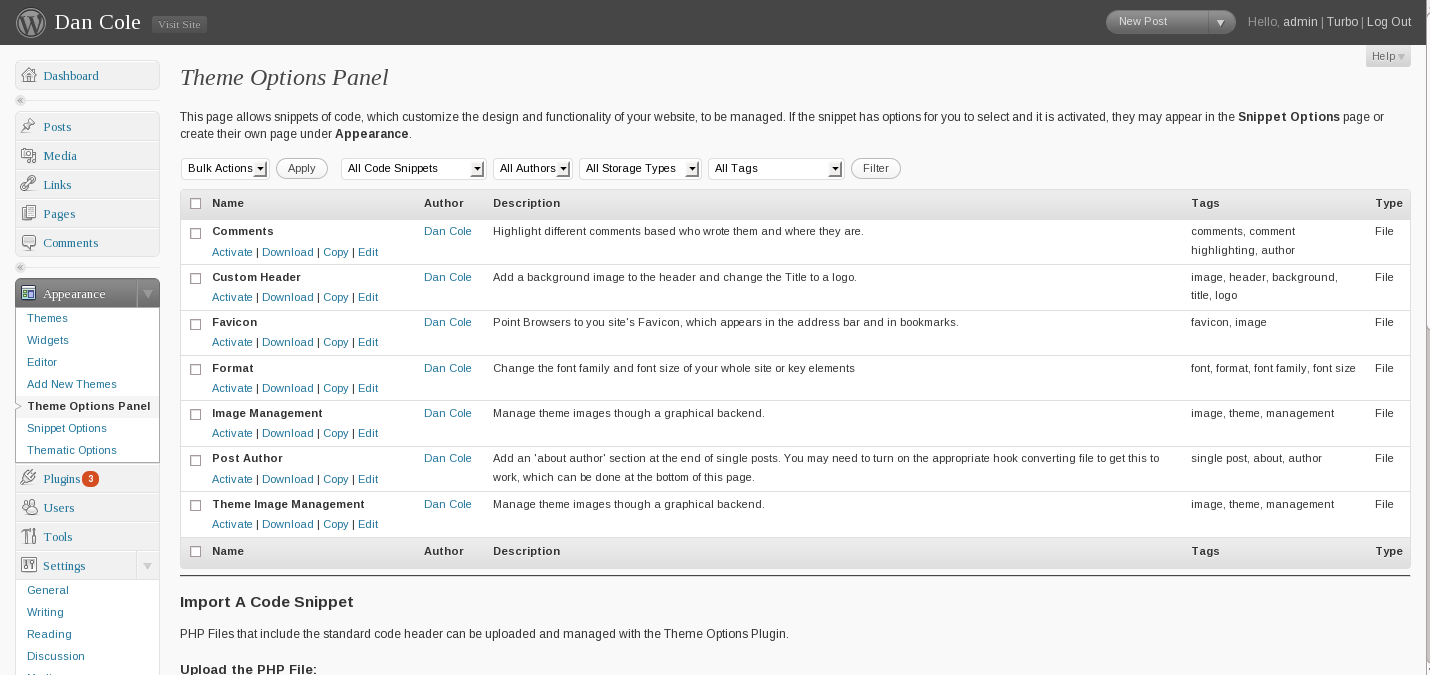1430x675 pixels.
Task: Click the Media icon in sidebar
Action: tap(29, 156)
